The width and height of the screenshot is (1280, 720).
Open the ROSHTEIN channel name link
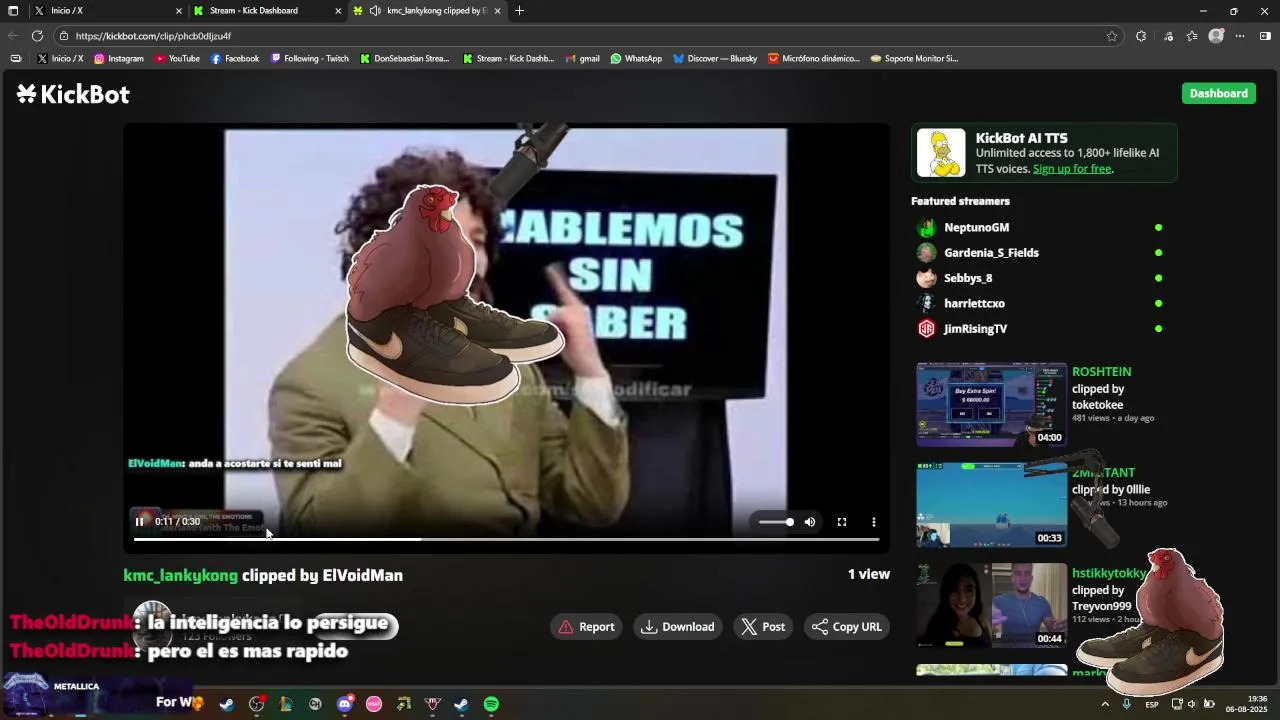tap(1101, 372)
